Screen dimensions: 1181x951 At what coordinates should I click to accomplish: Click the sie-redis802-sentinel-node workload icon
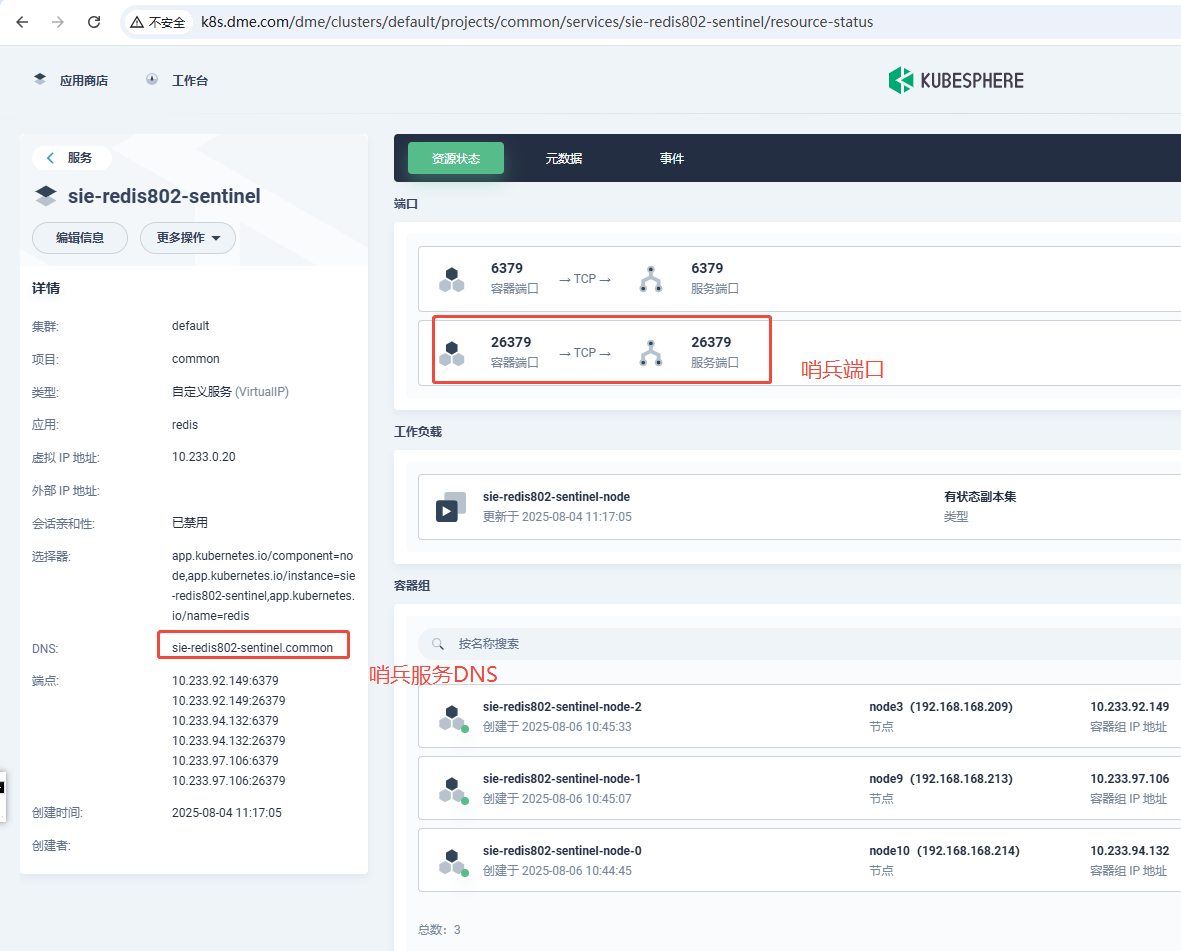point(450,507)
